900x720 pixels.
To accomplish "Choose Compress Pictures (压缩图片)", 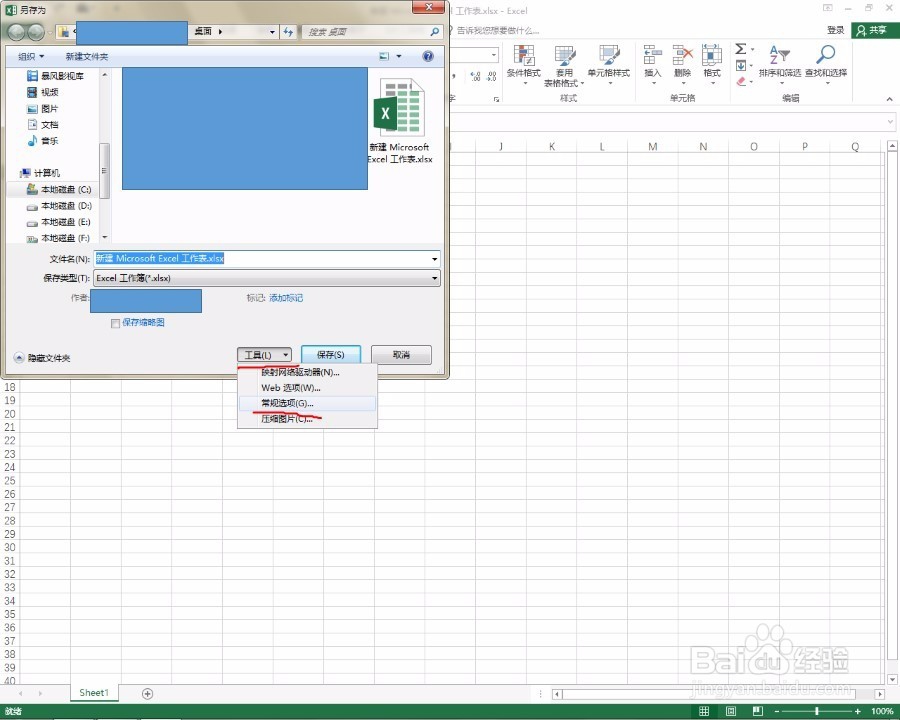I will point(308,419).
